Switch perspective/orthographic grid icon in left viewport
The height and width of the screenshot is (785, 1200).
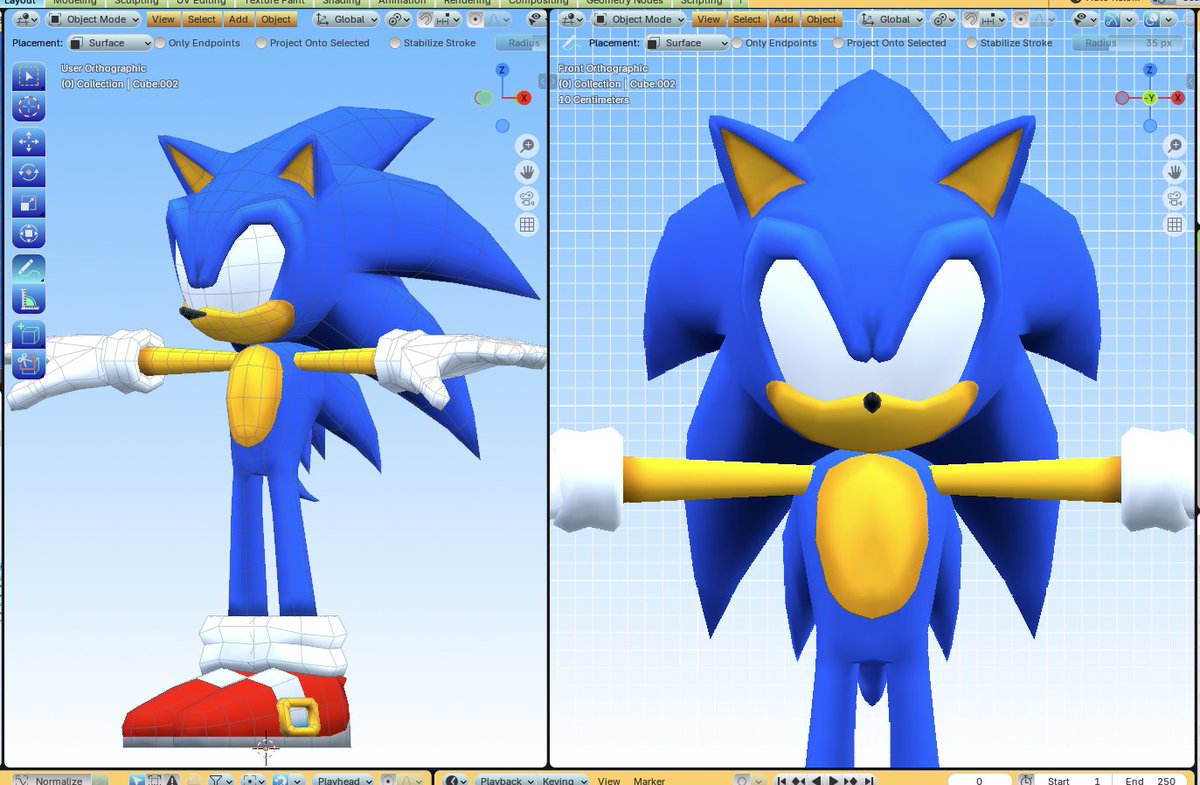pyautogui.click(x=527, y=224)
